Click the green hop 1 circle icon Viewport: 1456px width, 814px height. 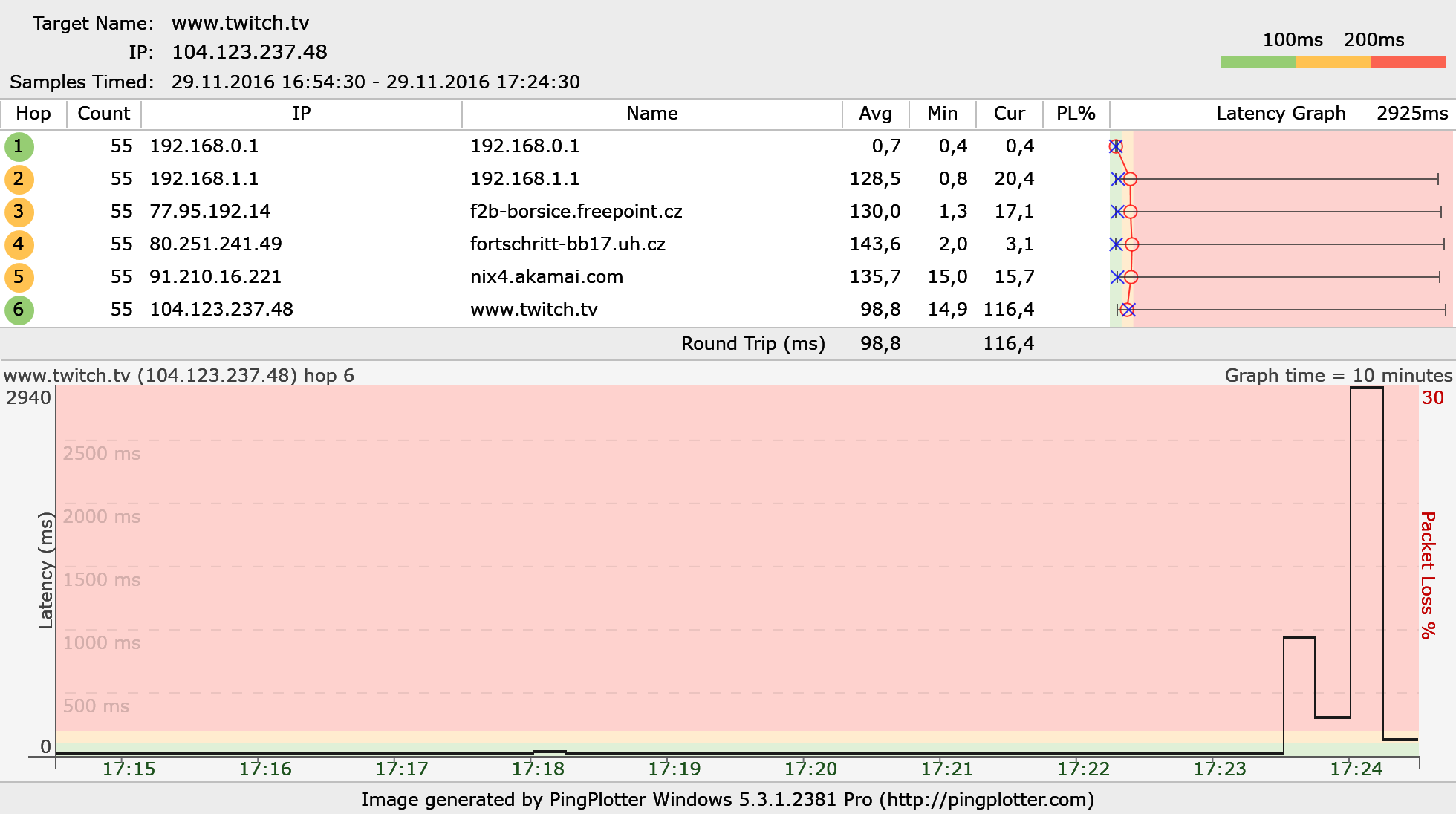[x=19, y=146]
